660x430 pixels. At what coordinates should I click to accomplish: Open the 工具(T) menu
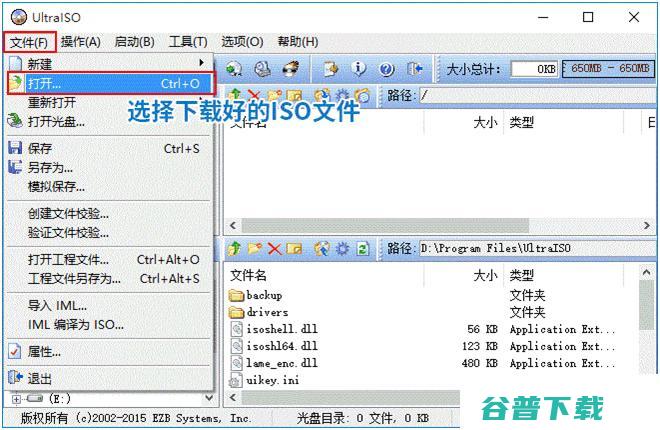[x=188, y=42]
